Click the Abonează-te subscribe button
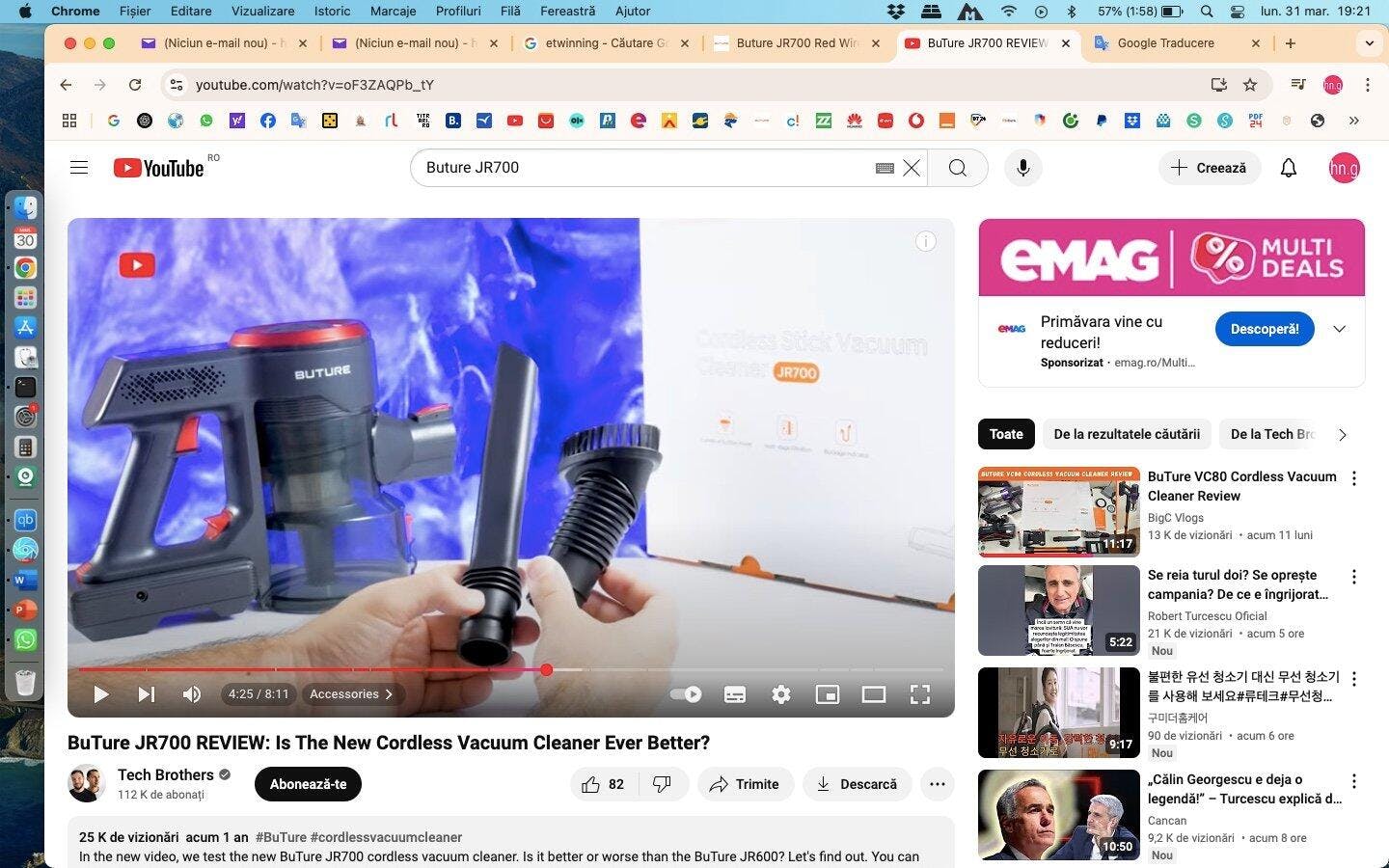The height and width of the screenshot is (868, 1389). [x=308, y=784]
